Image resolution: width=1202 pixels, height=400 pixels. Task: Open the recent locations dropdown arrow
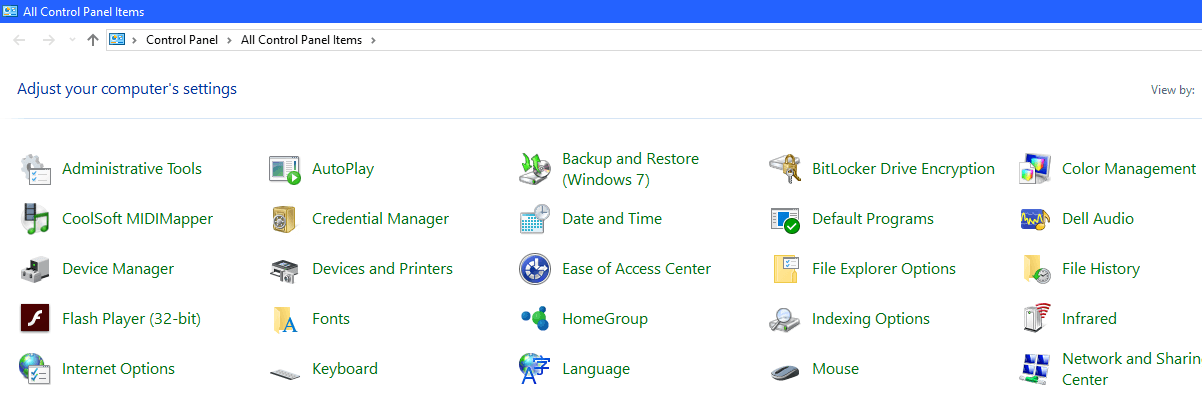pos(71,40)
